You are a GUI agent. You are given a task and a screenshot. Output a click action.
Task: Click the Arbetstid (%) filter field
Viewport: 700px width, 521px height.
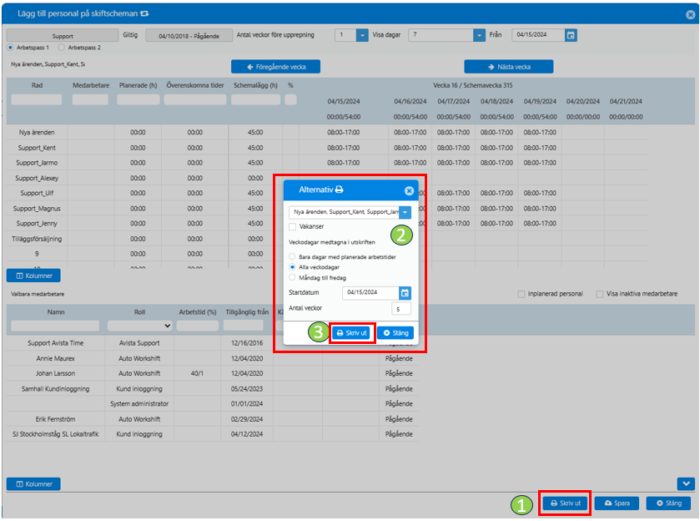197,326
